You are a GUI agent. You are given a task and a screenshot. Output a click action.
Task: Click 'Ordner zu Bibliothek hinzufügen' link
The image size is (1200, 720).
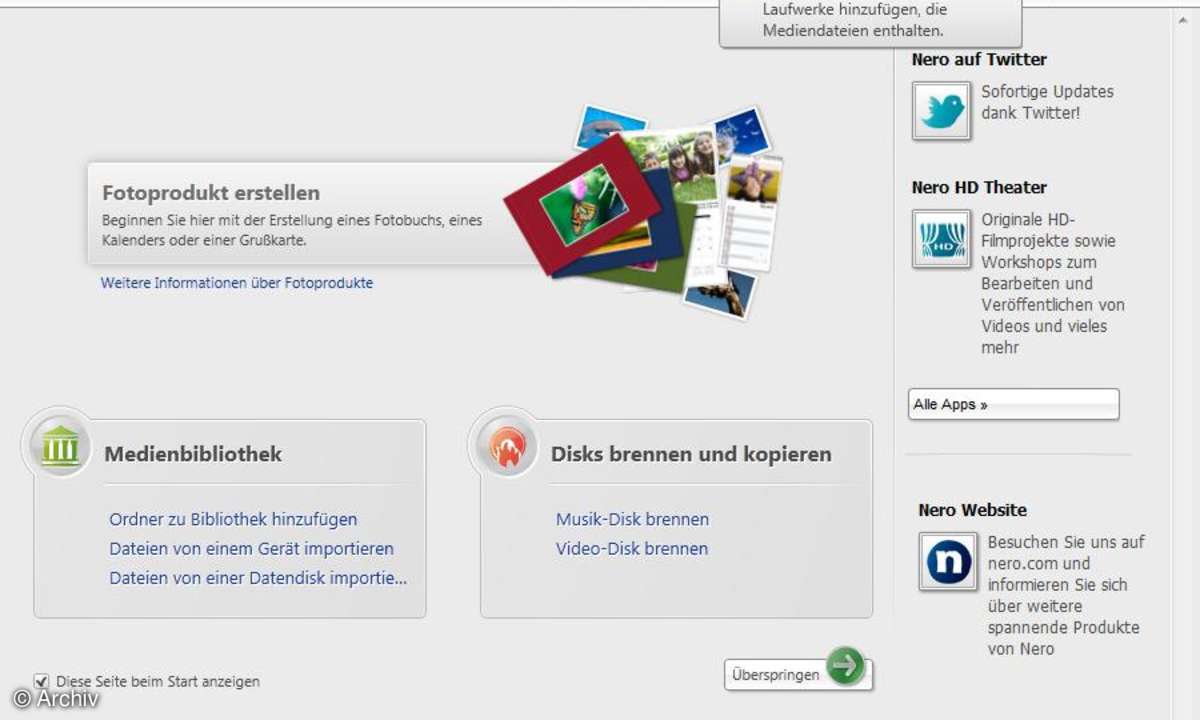point(233,519)
